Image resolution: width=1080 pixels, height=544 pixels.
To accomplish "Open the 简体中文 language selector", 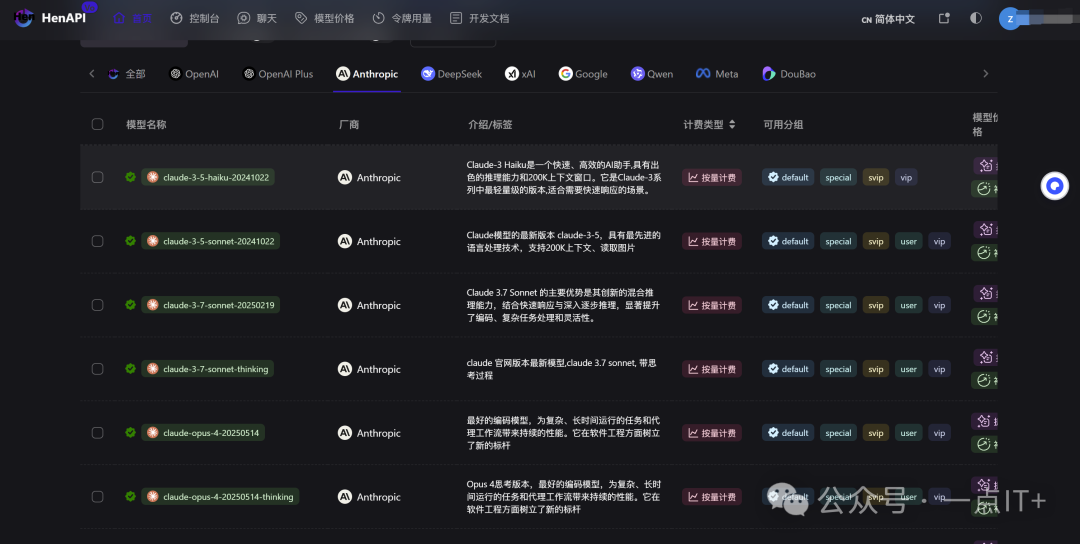I will click(x=888, y=19).
